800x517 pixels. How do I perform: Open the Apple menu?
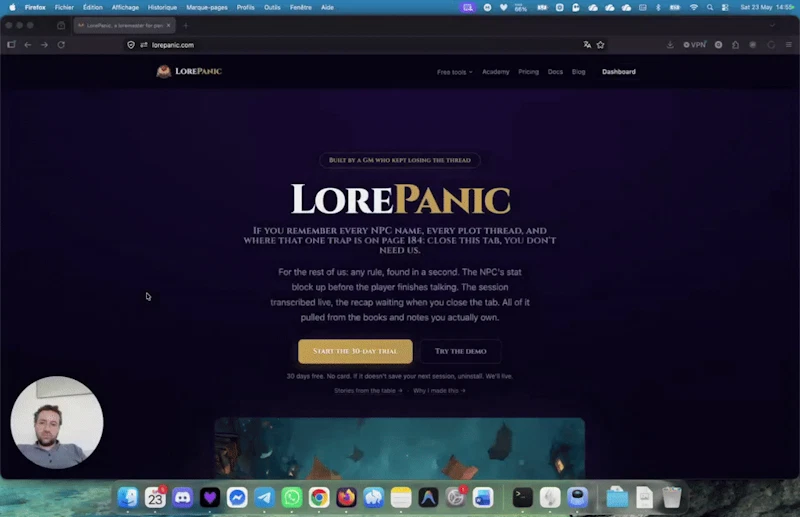click(12, 7)
